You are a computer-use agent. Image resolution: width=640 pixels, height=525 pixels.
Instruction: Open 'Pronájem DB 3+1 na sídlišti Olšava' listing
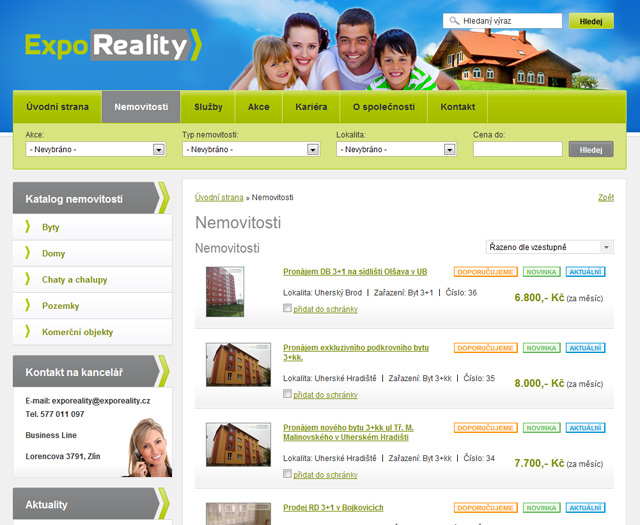(x=355, y=272)
